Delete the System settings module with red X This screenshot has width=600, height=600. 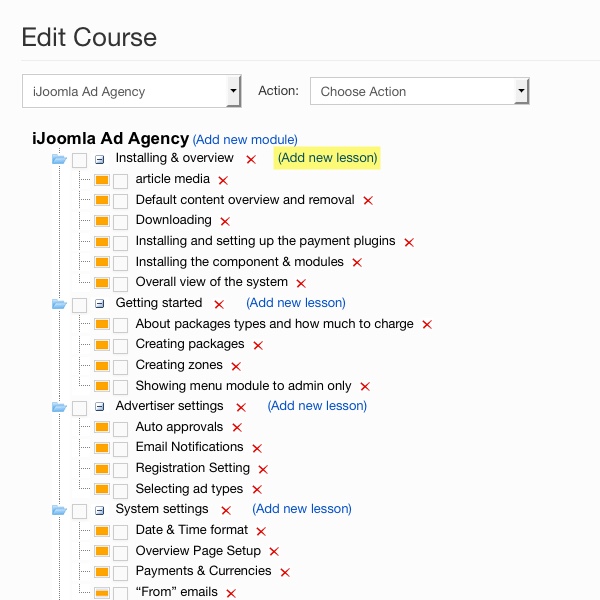click(226, 510)
